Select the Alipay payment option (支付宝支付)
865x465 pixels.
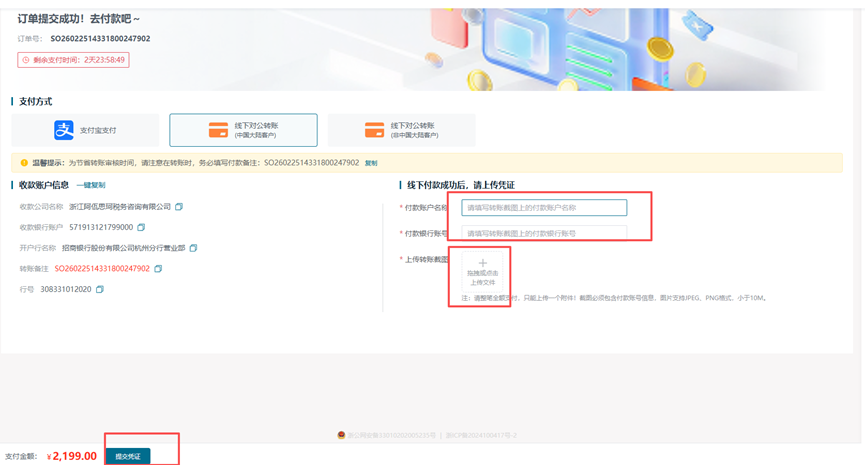click(85, 130)
